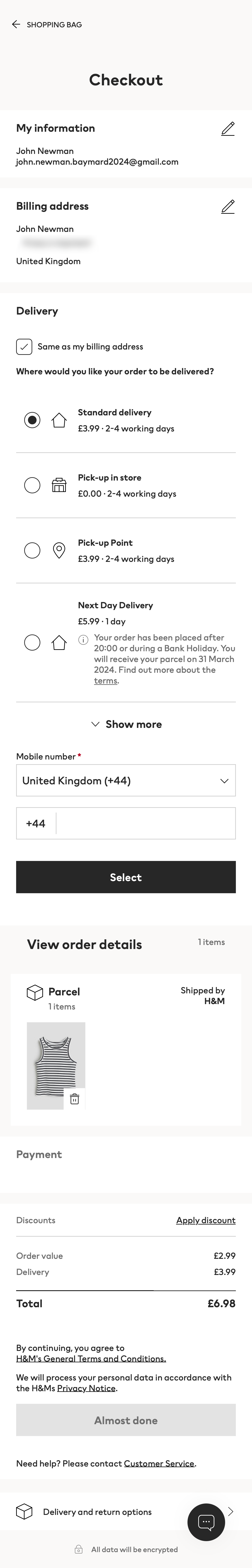Select the Pick-up in store radio button
Screen dimensions: 252x1568
[x=32, y=485]
